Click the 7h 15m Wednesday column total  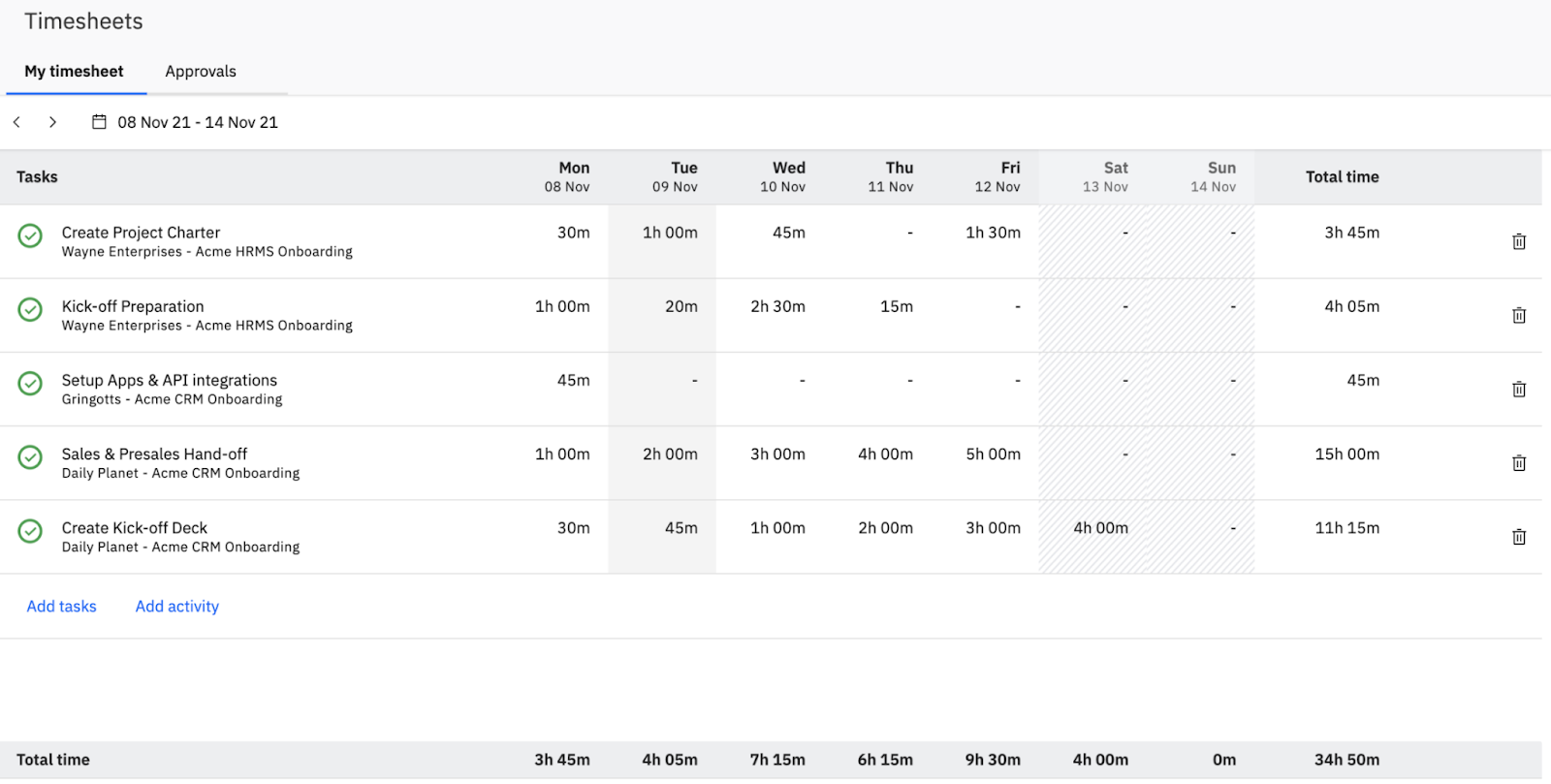[777, 760]
